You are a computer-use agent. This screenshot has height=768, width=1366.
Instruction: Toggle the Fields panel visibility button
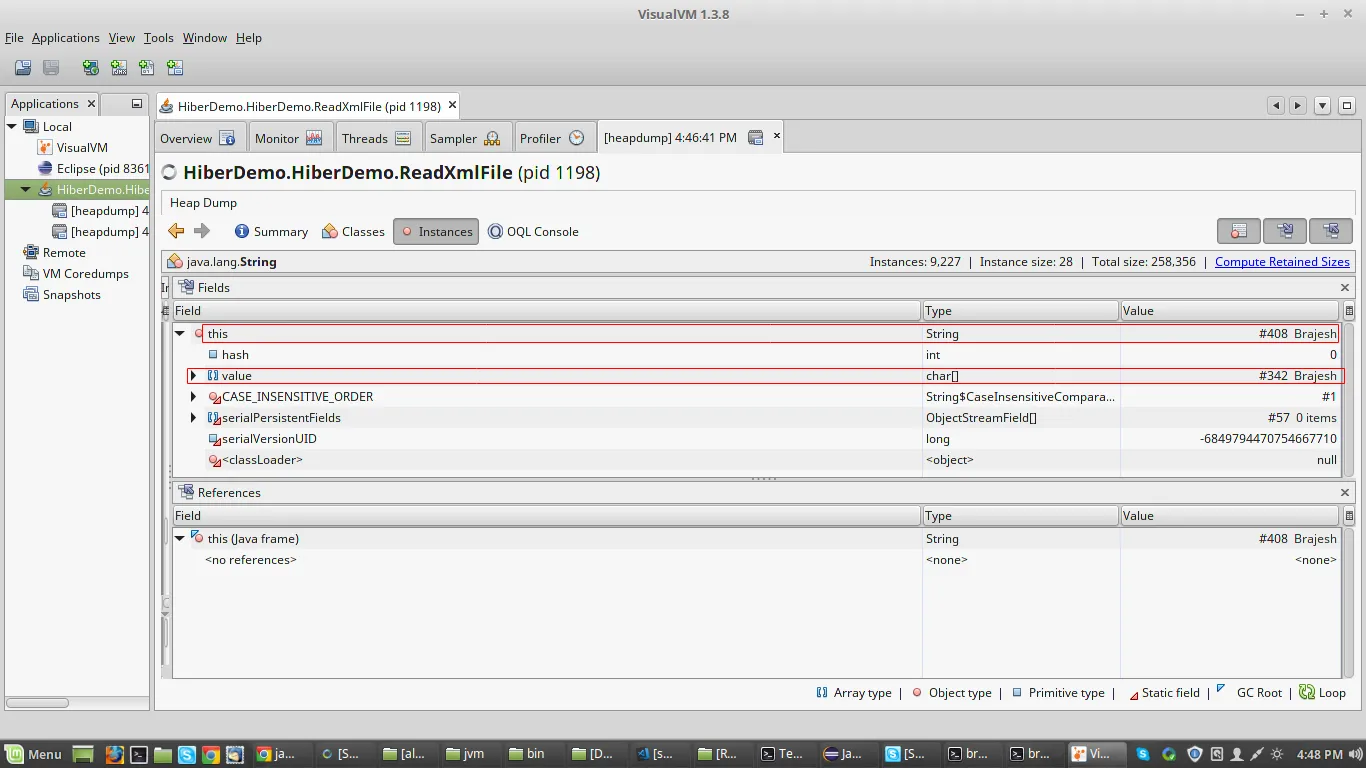pyautogui.click(x=1285, y=231)
